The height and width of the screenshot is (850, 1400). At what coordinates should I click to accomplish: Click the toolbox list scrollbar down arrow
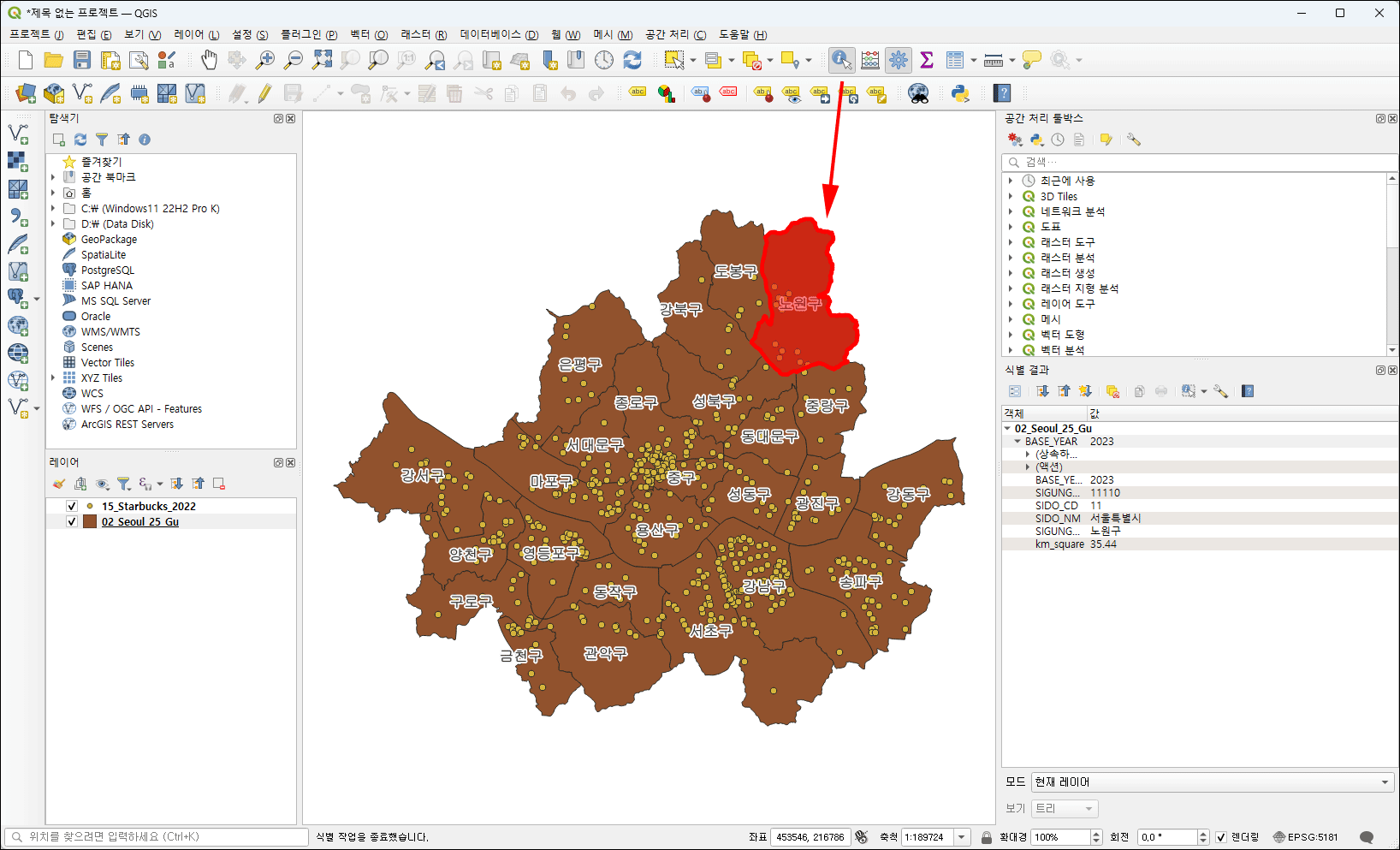[1392, 350]
